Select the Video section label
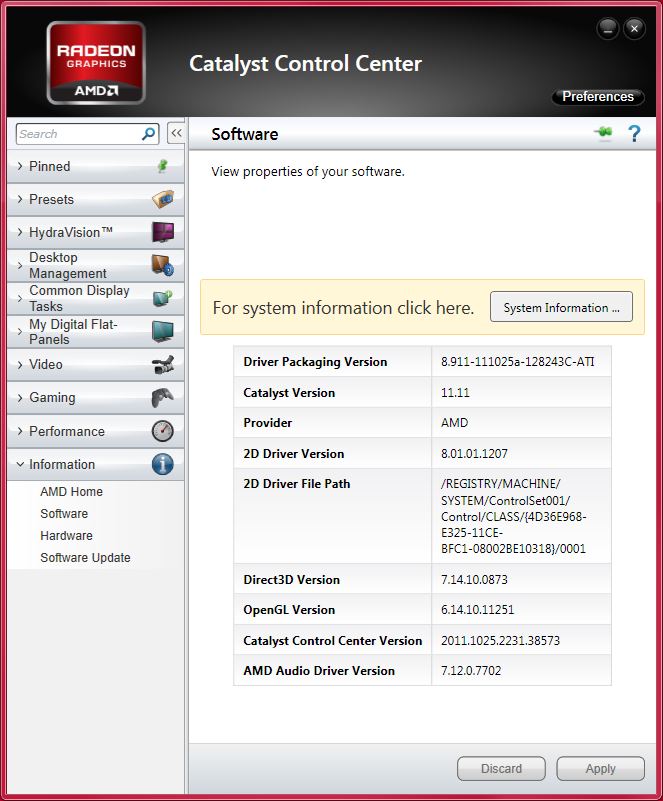The image size is (663, 801). click(x=45, y=364)
